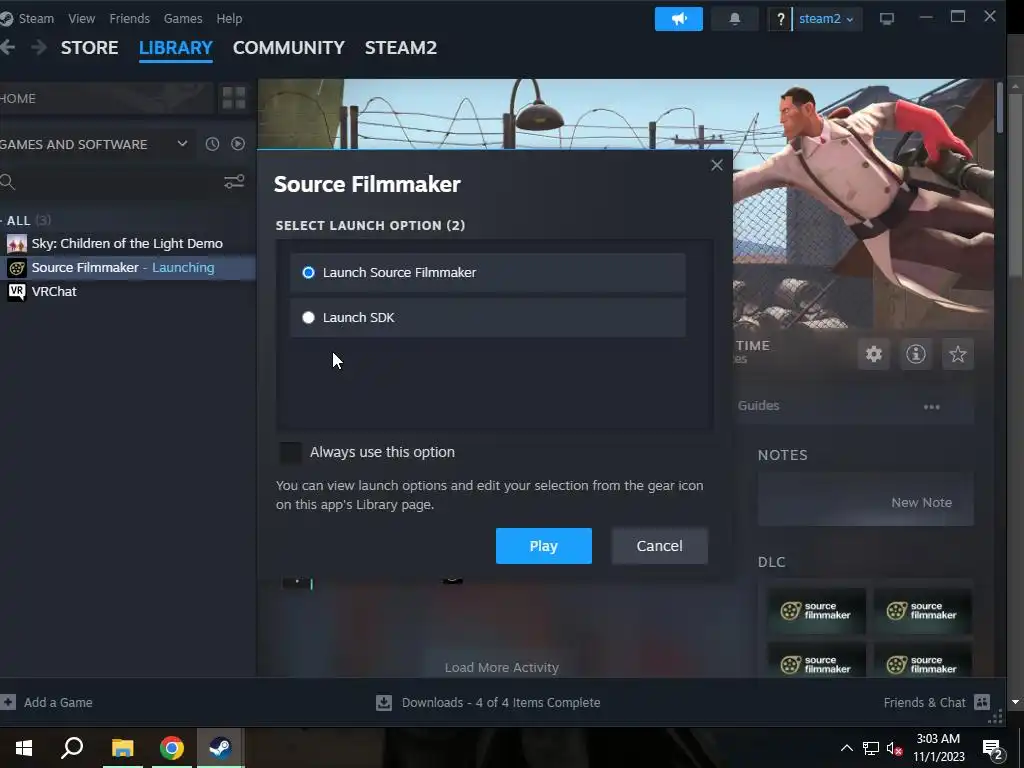Open the Help menu
Viewport: 1024px width, 768px height.
click(x=229, y=18)
